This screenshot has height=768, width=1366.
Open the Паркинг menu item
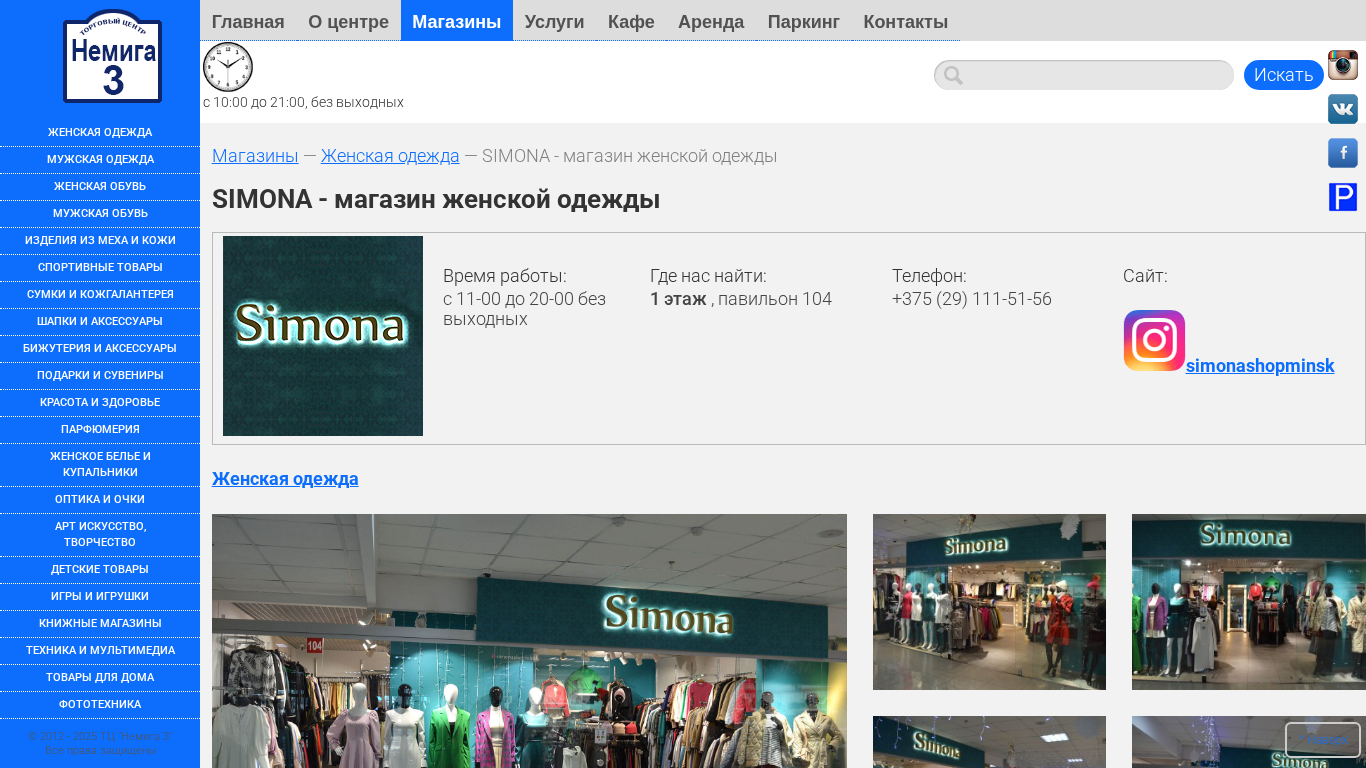(x=804, y=21)
